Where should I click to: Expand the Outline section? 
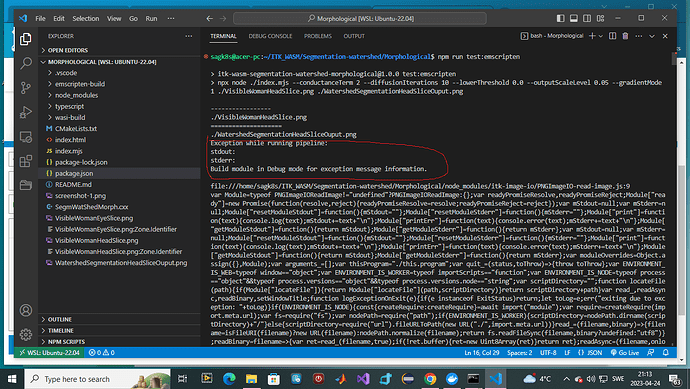coord(119,319)
